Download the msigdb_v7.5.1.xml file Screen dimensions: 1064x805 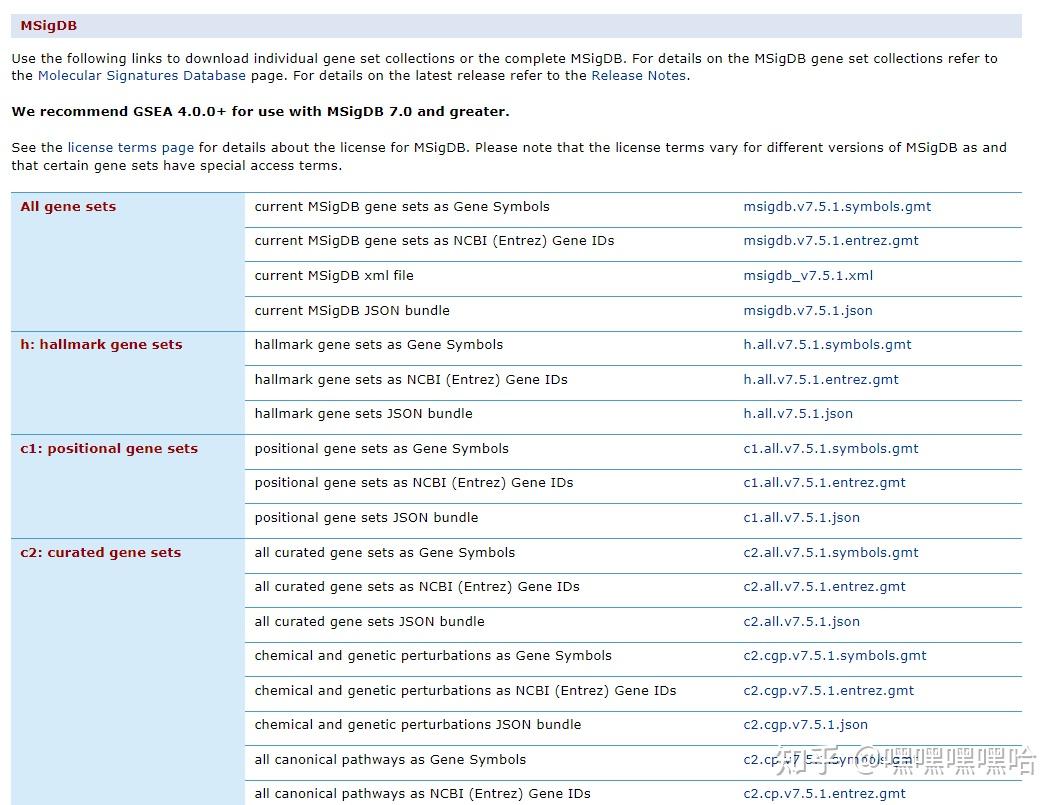click(808, 276)
